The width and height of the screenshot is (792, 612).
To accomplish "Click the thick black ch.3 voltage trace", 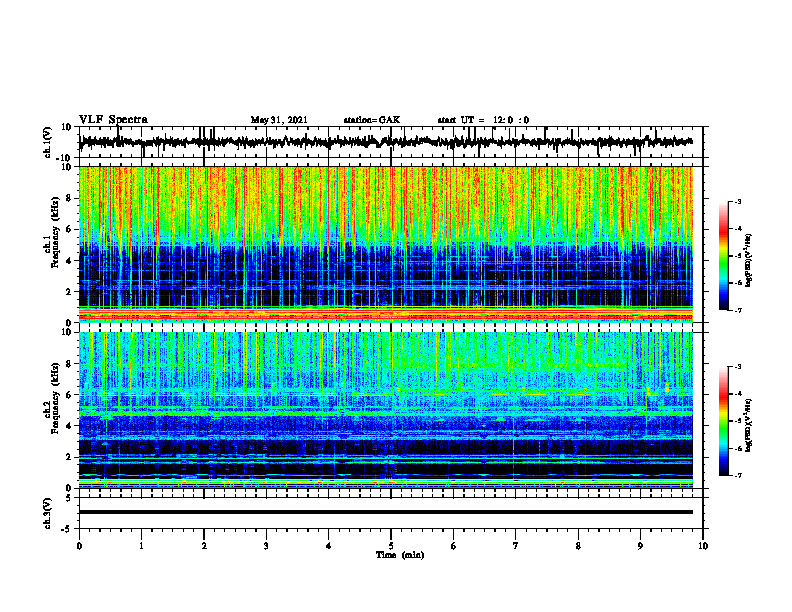I will 386,512.
